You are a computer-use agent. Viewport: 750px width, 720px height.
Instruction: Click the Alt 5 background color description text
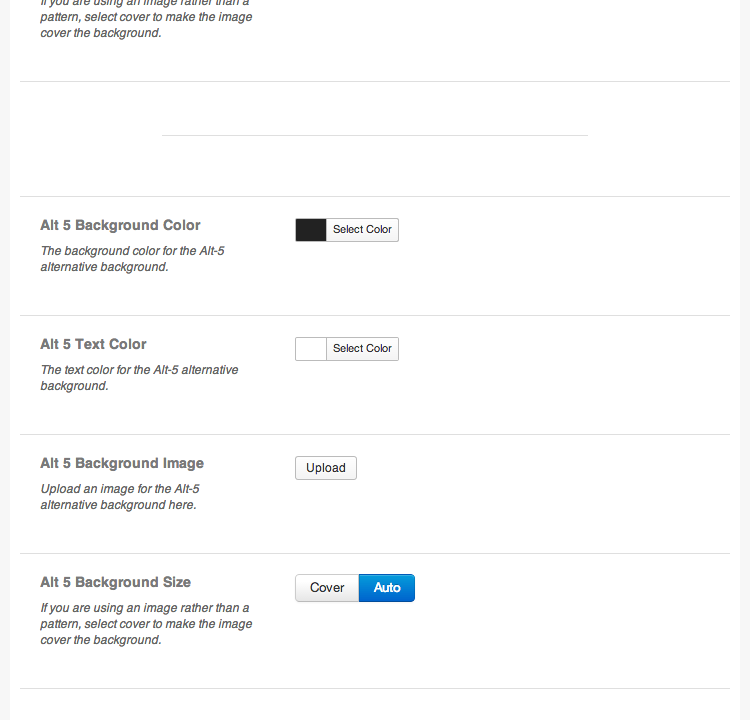pos(132,259)
